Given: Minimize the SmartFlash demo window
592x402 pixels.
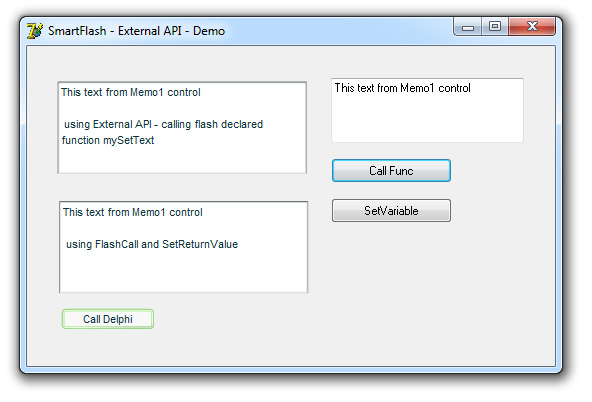Looking at the screenshot, I should coord(468,27).
